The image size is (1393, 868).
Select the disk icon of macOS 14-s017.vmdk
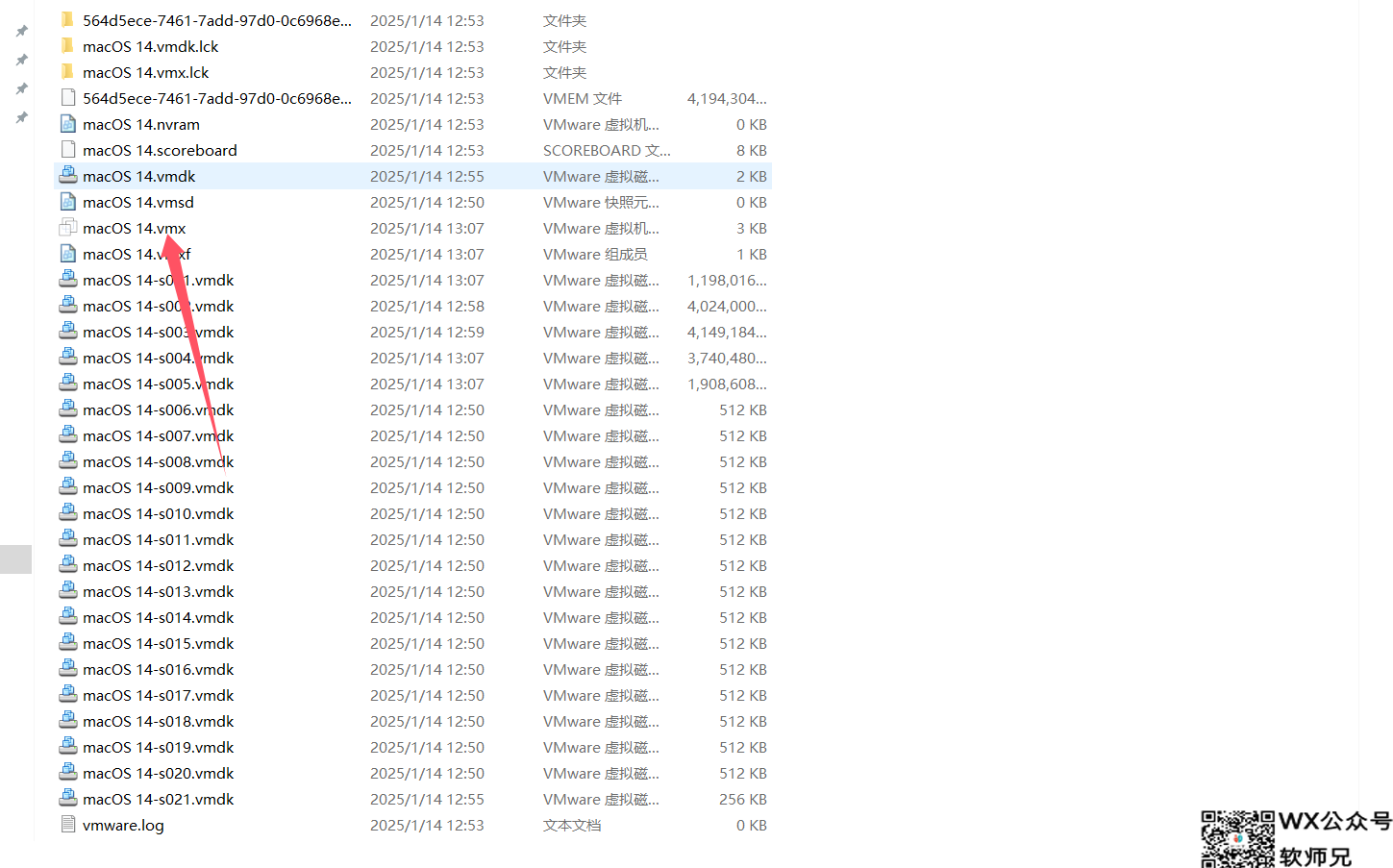[x=67, y=695]
